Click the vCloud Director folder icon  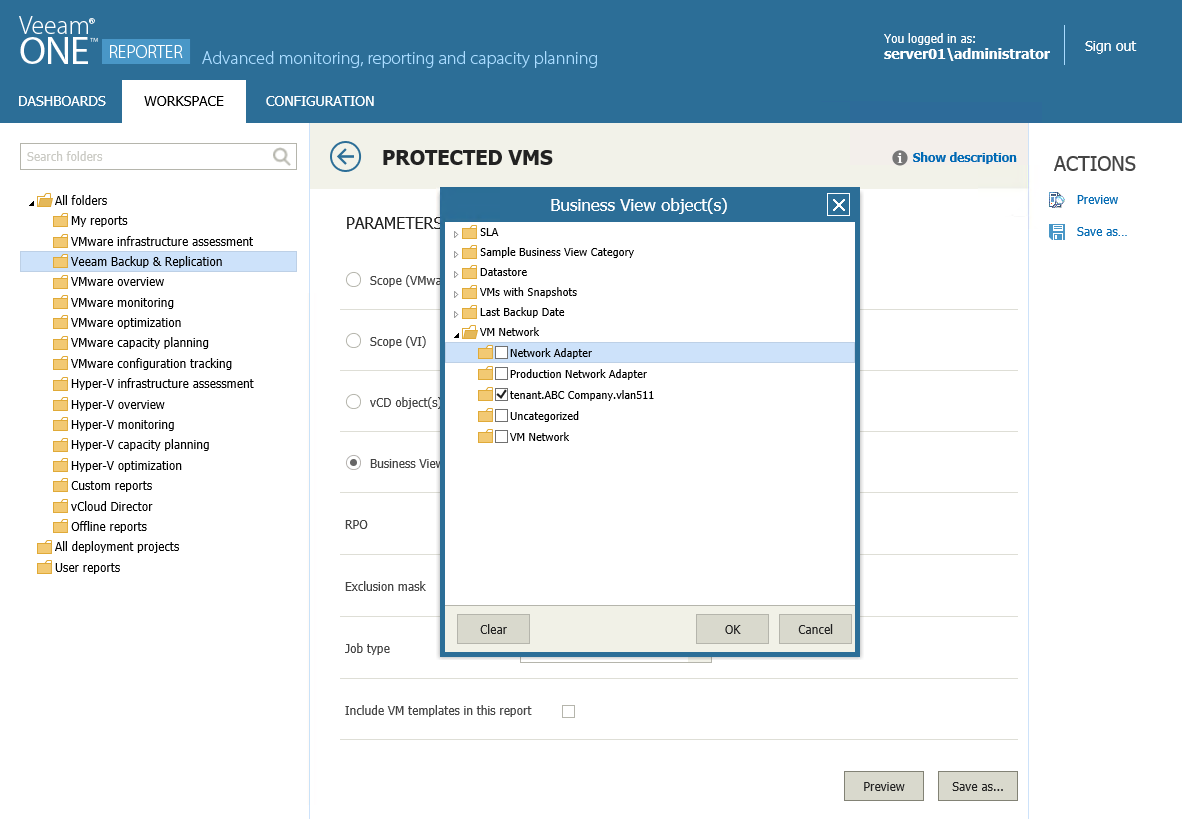pos(60,507)
